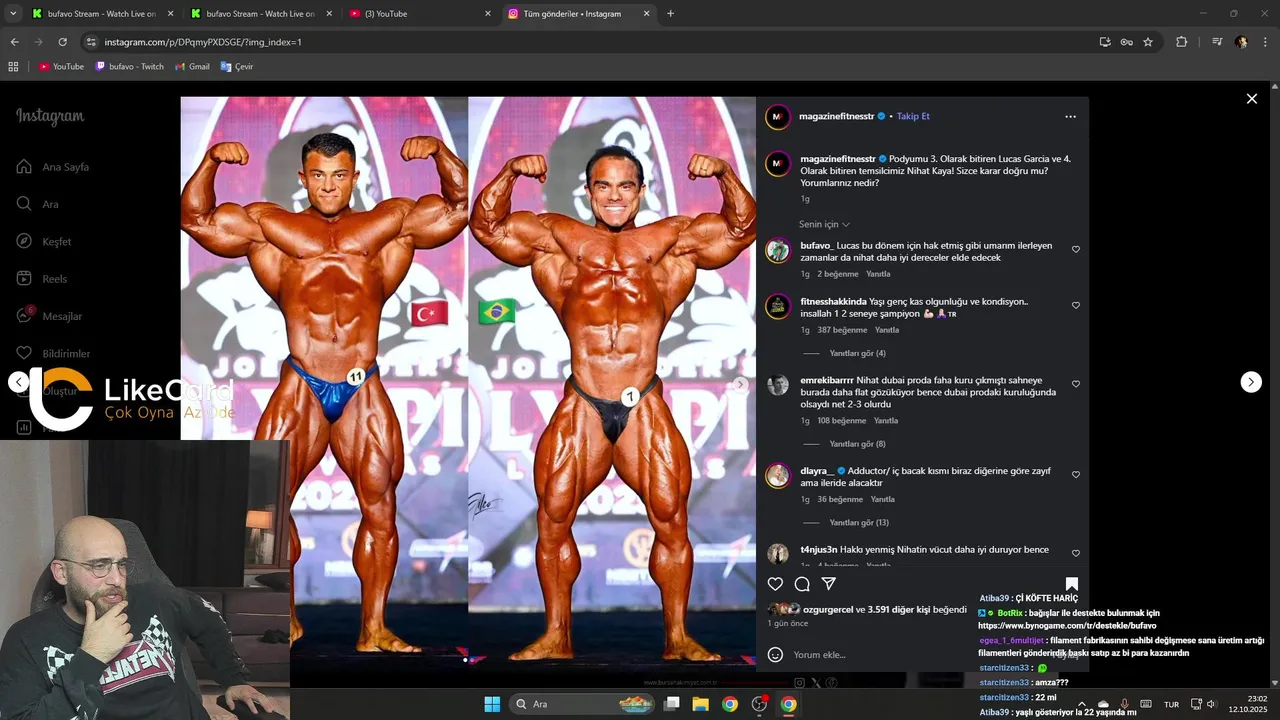Open 'Ara' search in Instagram sidebar
Viewport: 1280px width, 720px height.
[x=38, y=204]
